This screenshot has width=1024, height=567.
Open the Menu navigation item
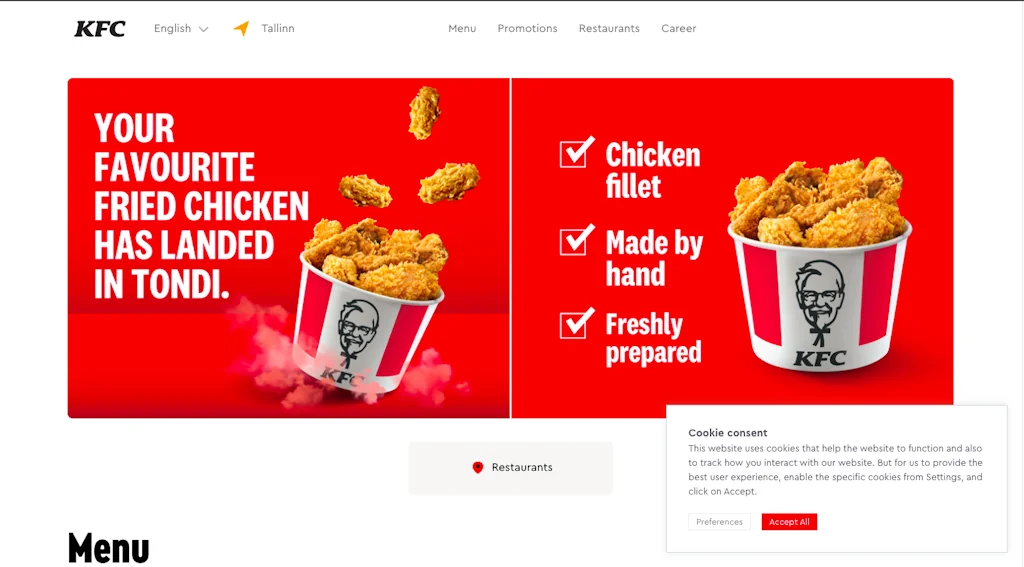pyautogui.click(x=462, y=29)
